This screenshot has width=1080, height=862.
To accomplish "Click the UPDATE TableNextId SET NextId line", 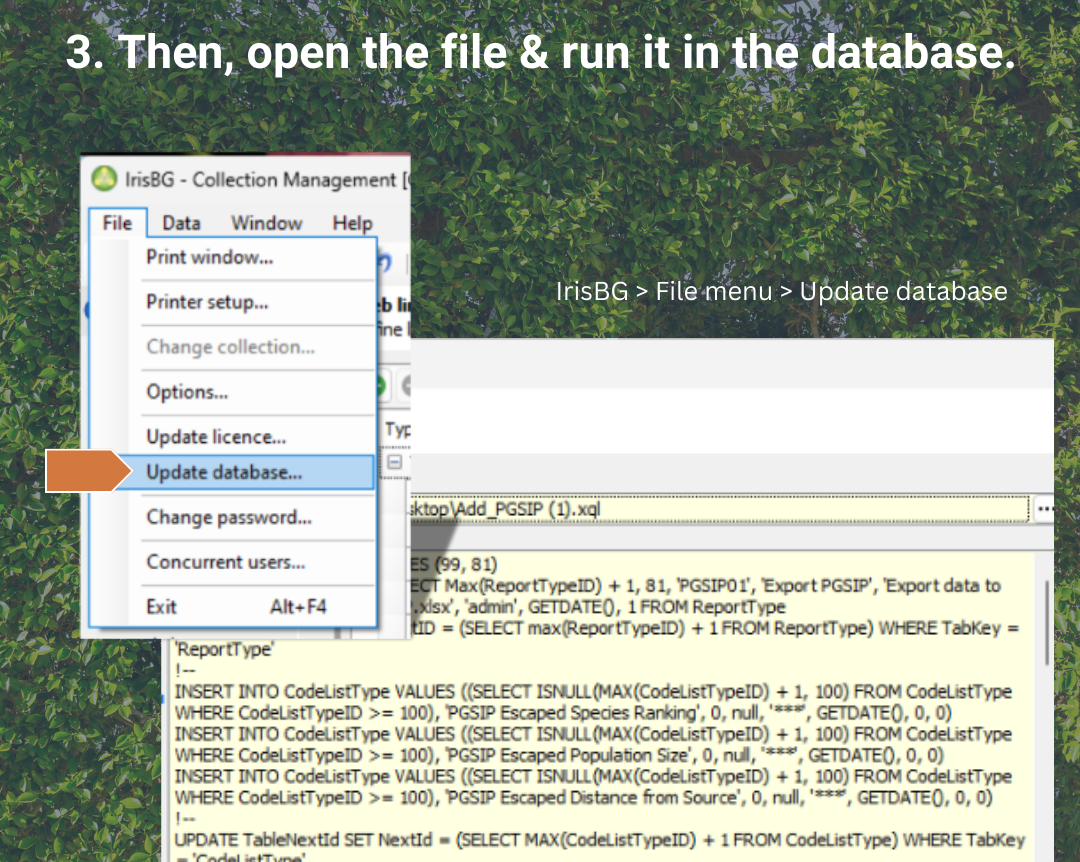I will (x=600, y=840).
